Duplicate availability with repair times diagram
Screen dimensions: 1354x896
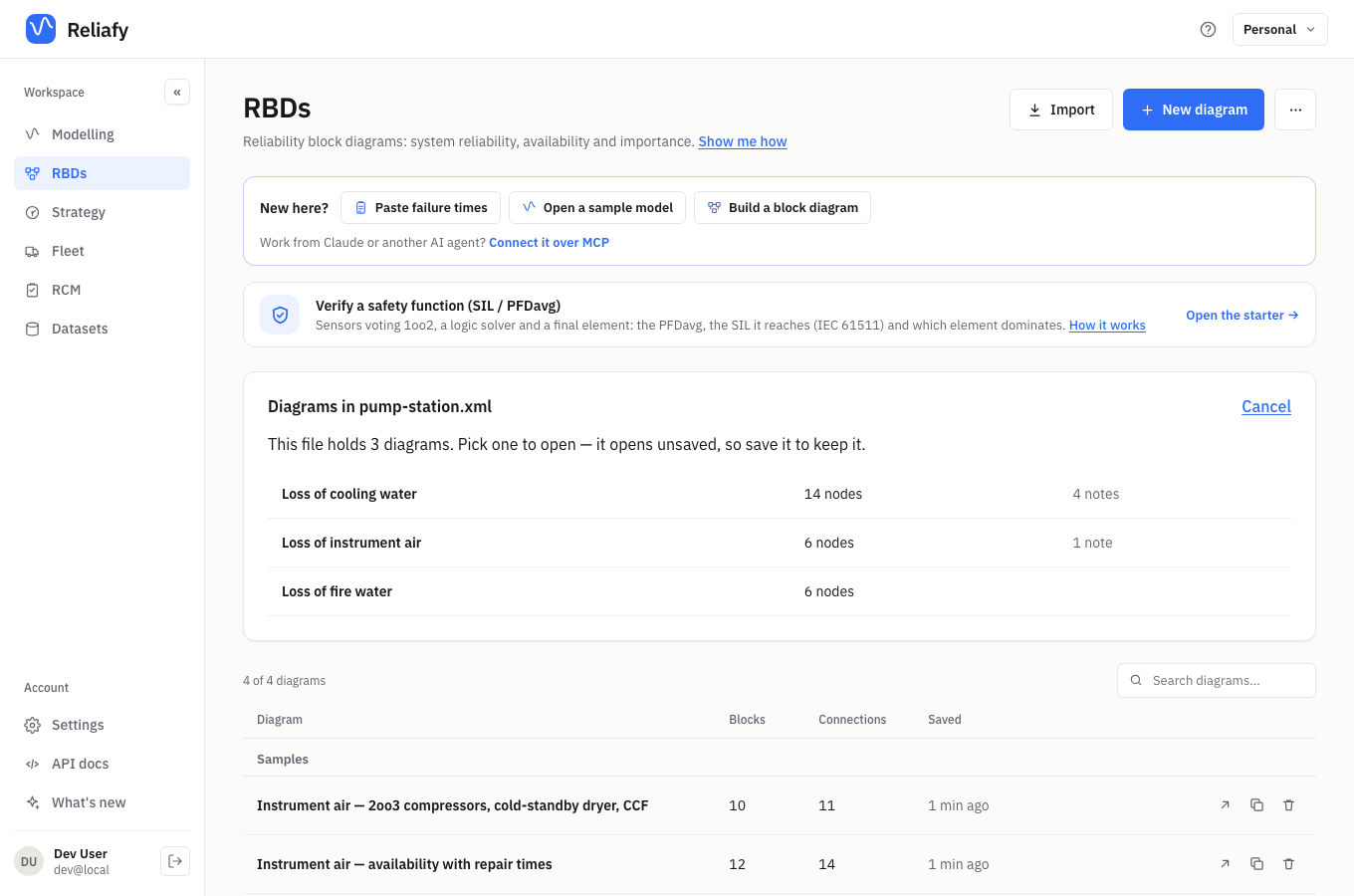coord(1257,864)
